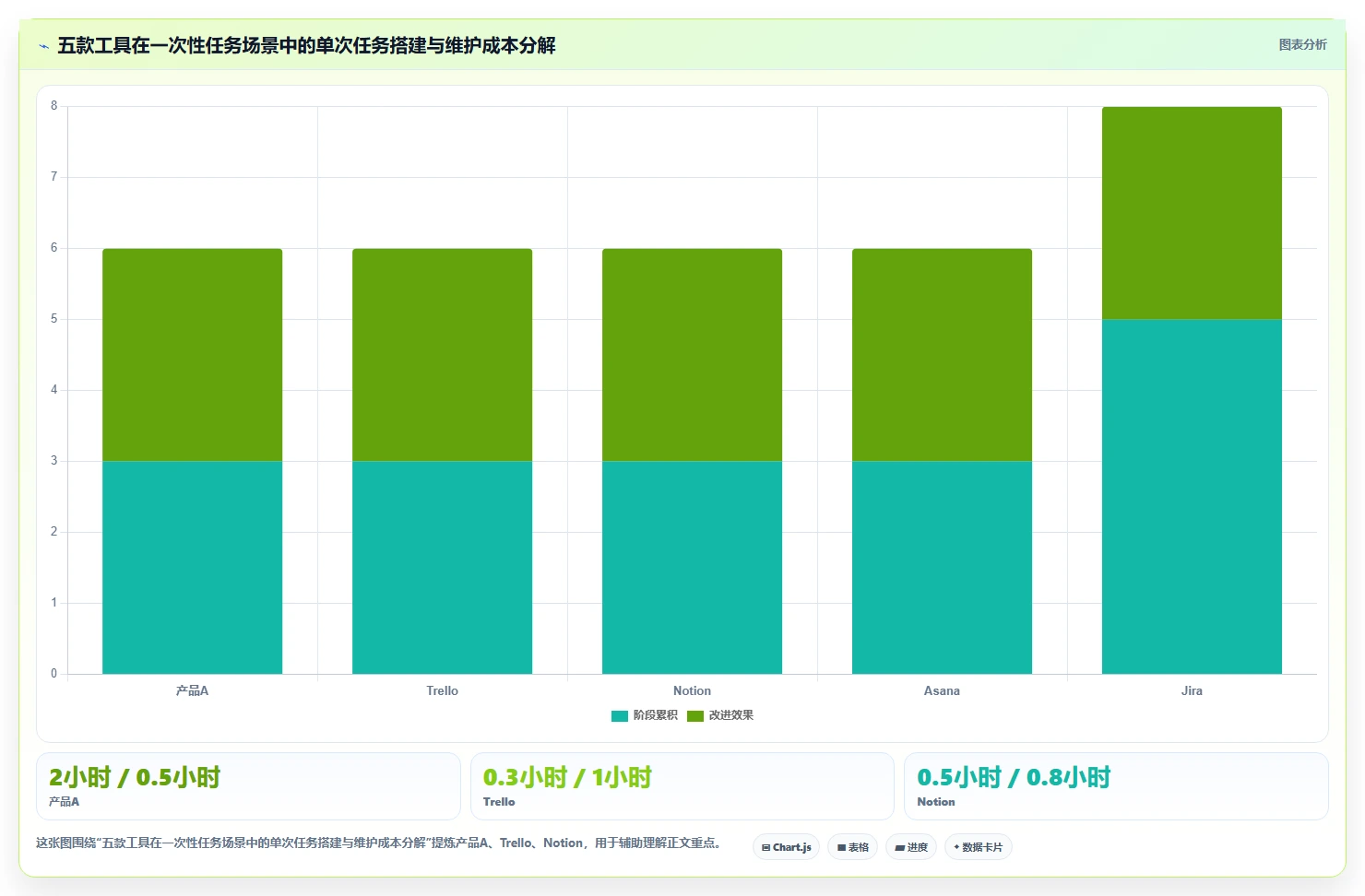Click the chart icon beside the title
Viewport: 1365px width, 896px height.
[x=43, y=46]
